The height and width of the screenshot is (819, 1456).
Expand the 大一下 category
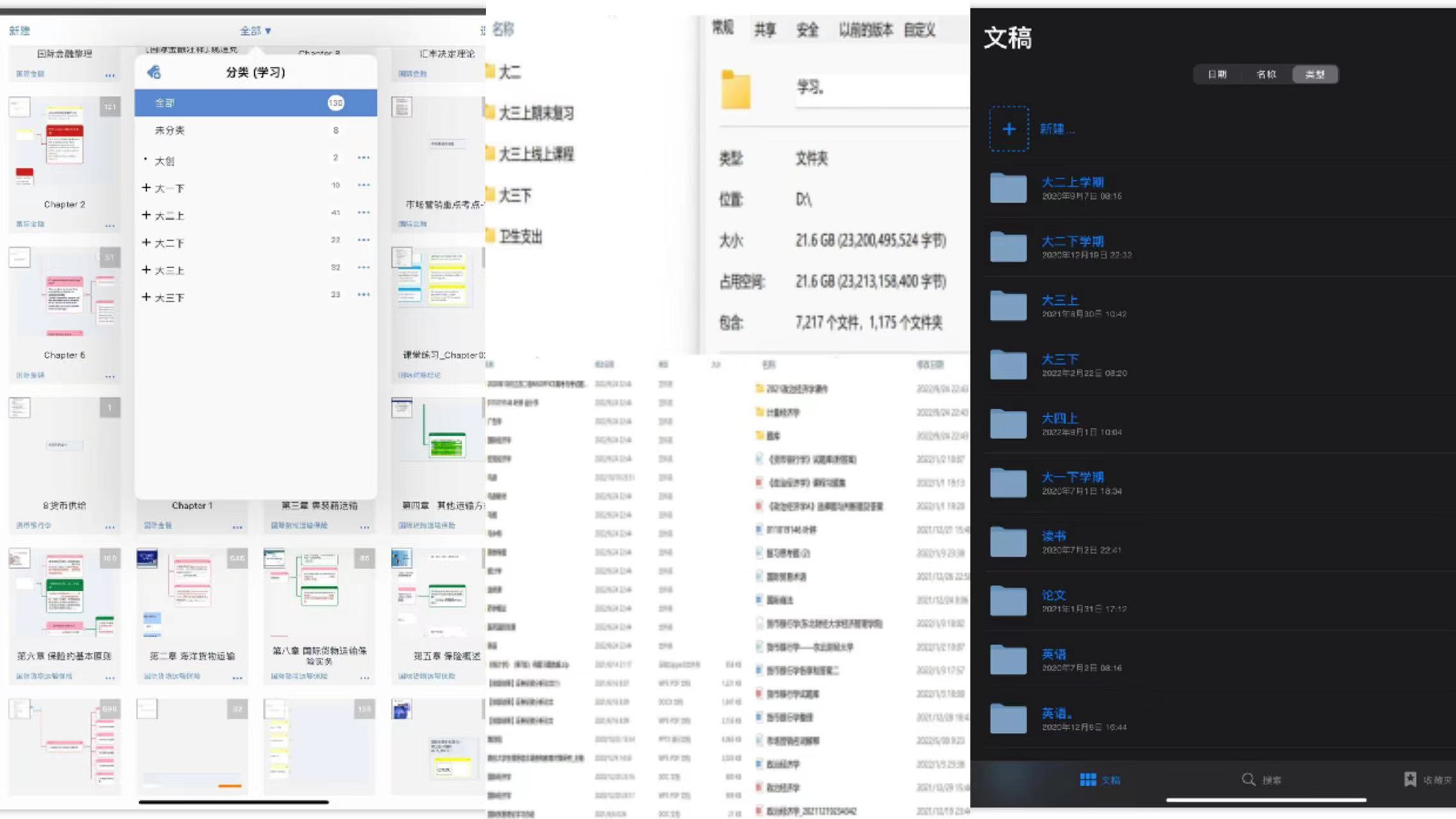click(x=146, y=187)
